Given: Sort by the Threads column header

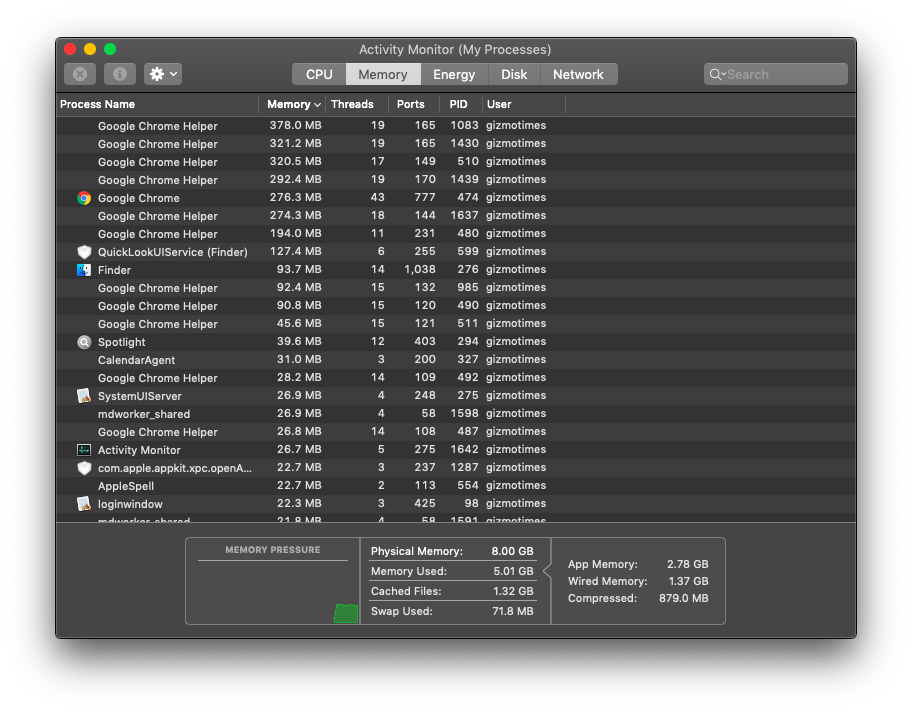Looking at the screenshot, I should (352, 104).
